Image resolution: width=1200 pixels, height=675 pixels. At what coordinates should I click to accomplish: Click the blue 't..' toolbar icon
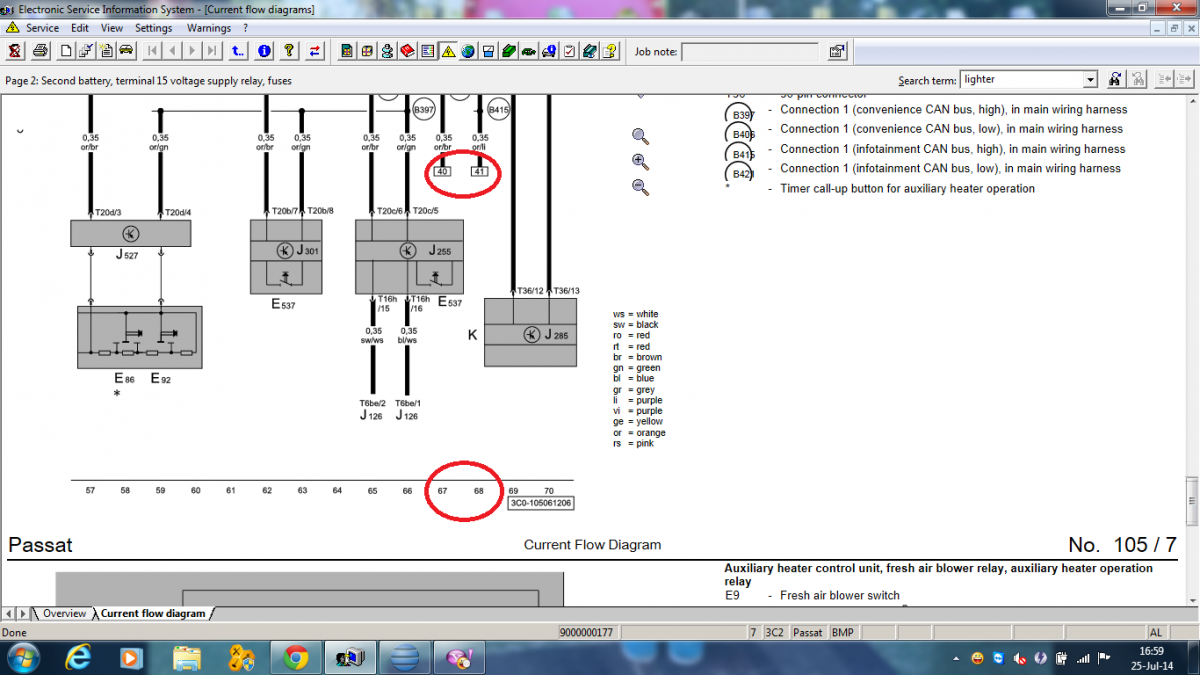238,51
